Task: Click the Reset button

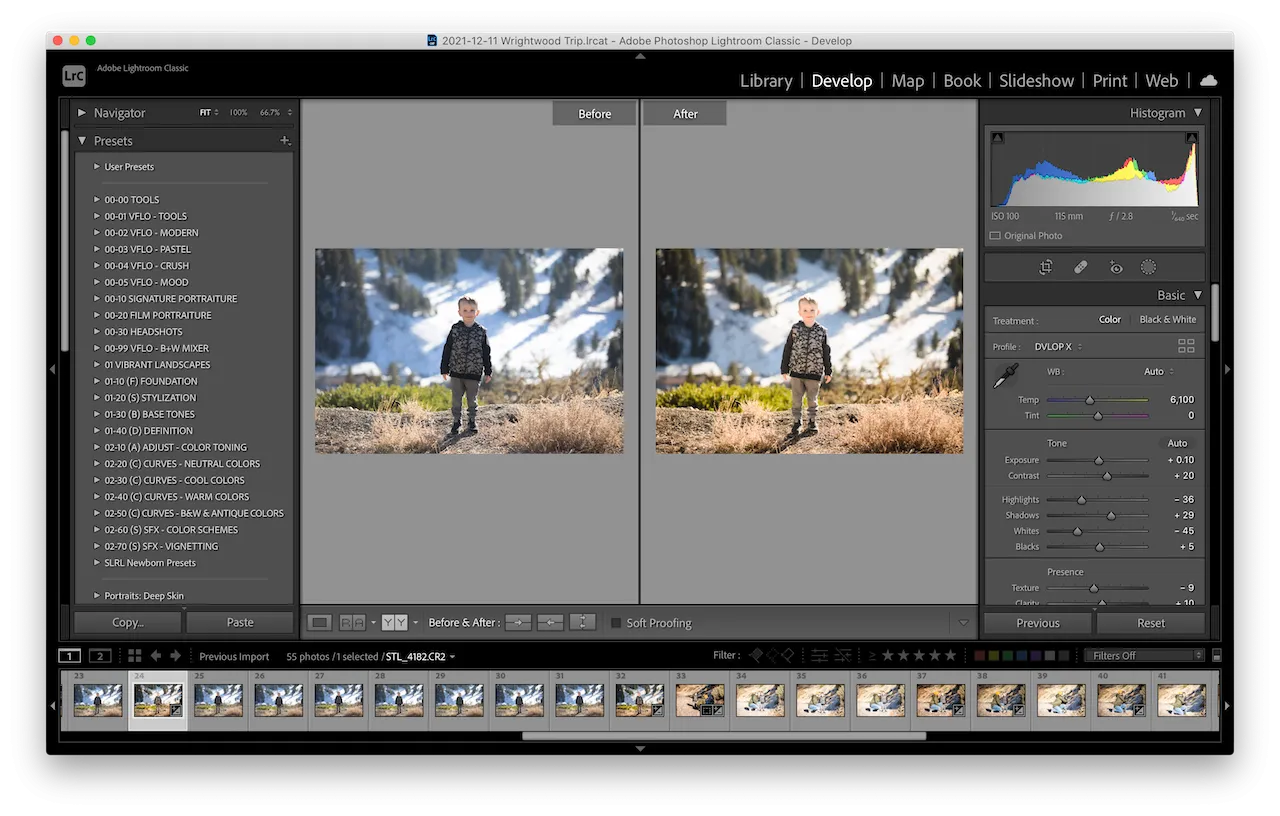Action: [x=1151, y=622]
